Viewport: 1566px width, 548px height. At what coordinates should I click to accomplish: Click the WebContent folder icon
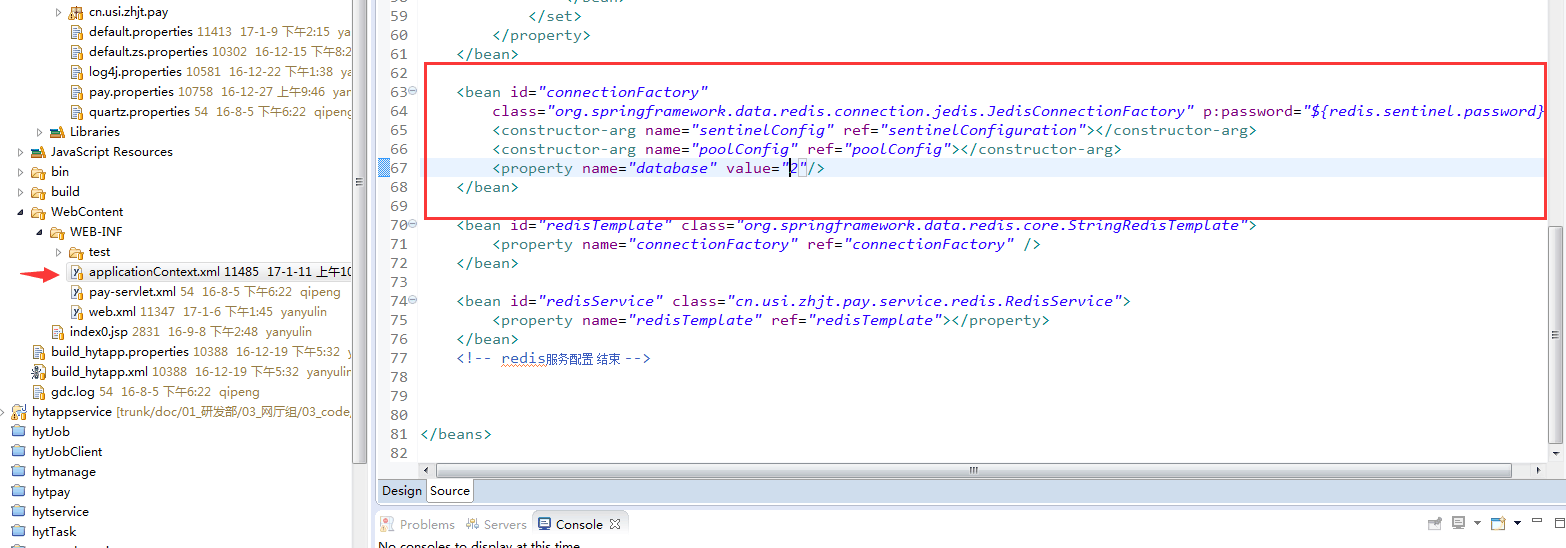[39, 212]
